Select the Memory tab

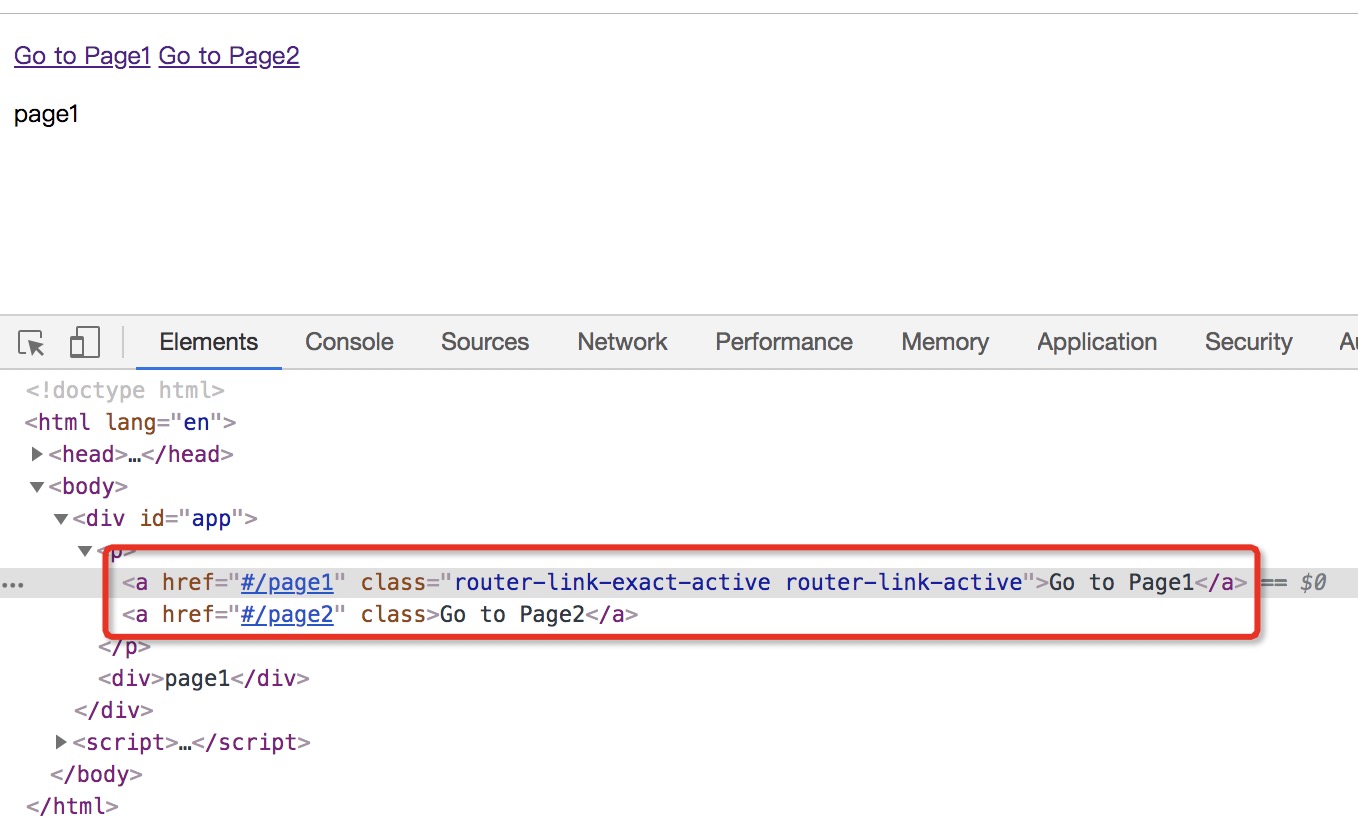click(x=945, y=342)
